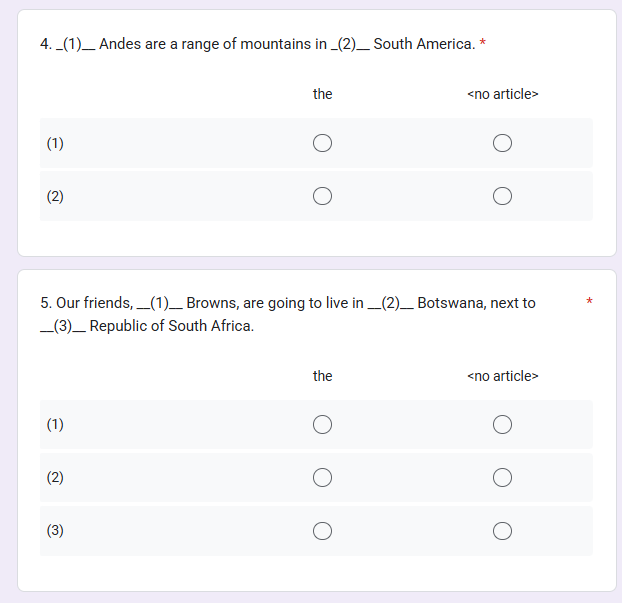Viewport: 622px width, 603px height.
Task: Mark '<no article>' for blank (2) in question 5
Action: [502, 477]
